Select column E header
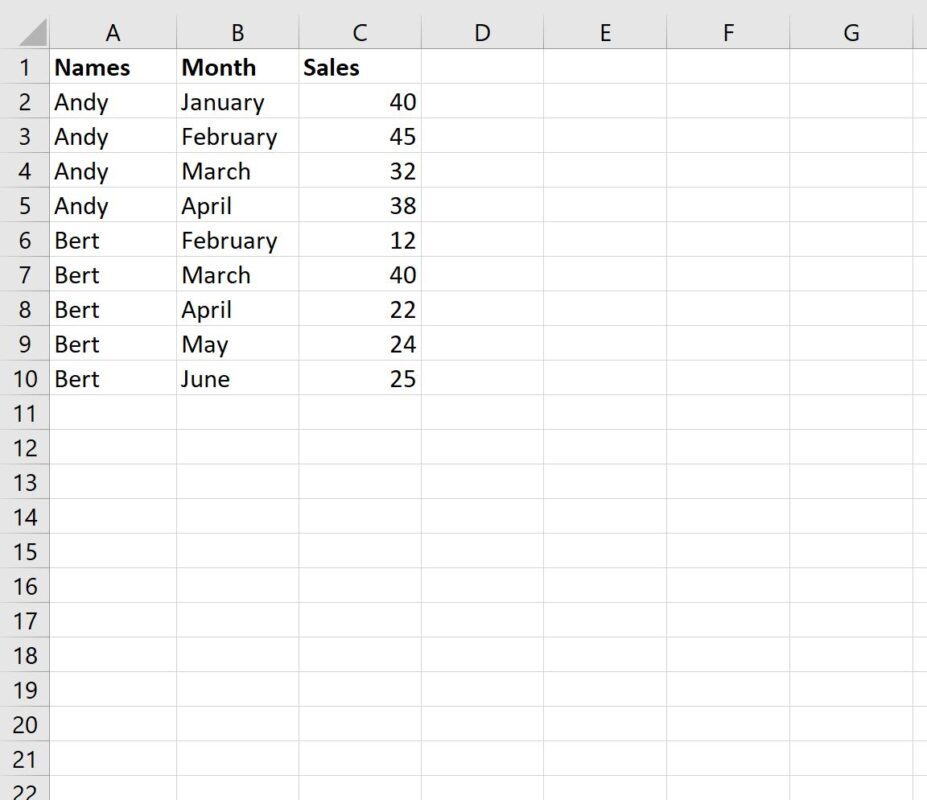This screenshot has height=800, width=927. pyautogui.click(x=605, y=32)
